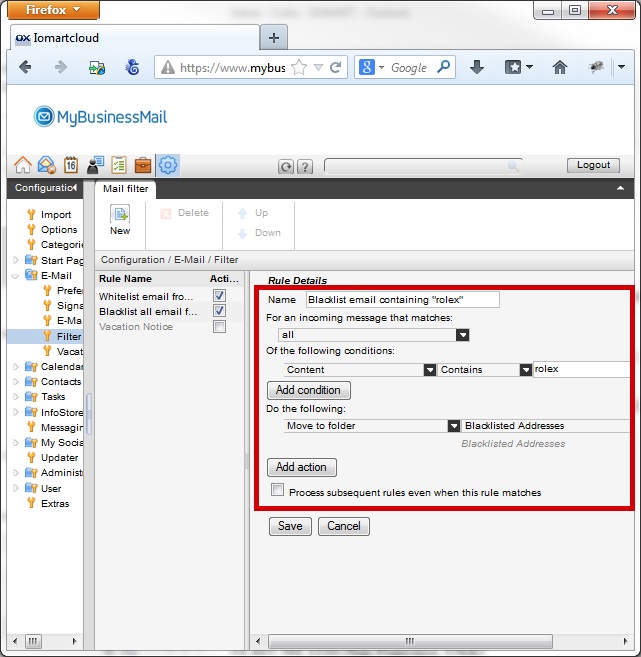Open the Contains comparison dropdown
Image resolution: width=641 pixels, height=657 pixels.
pos(525,369)
